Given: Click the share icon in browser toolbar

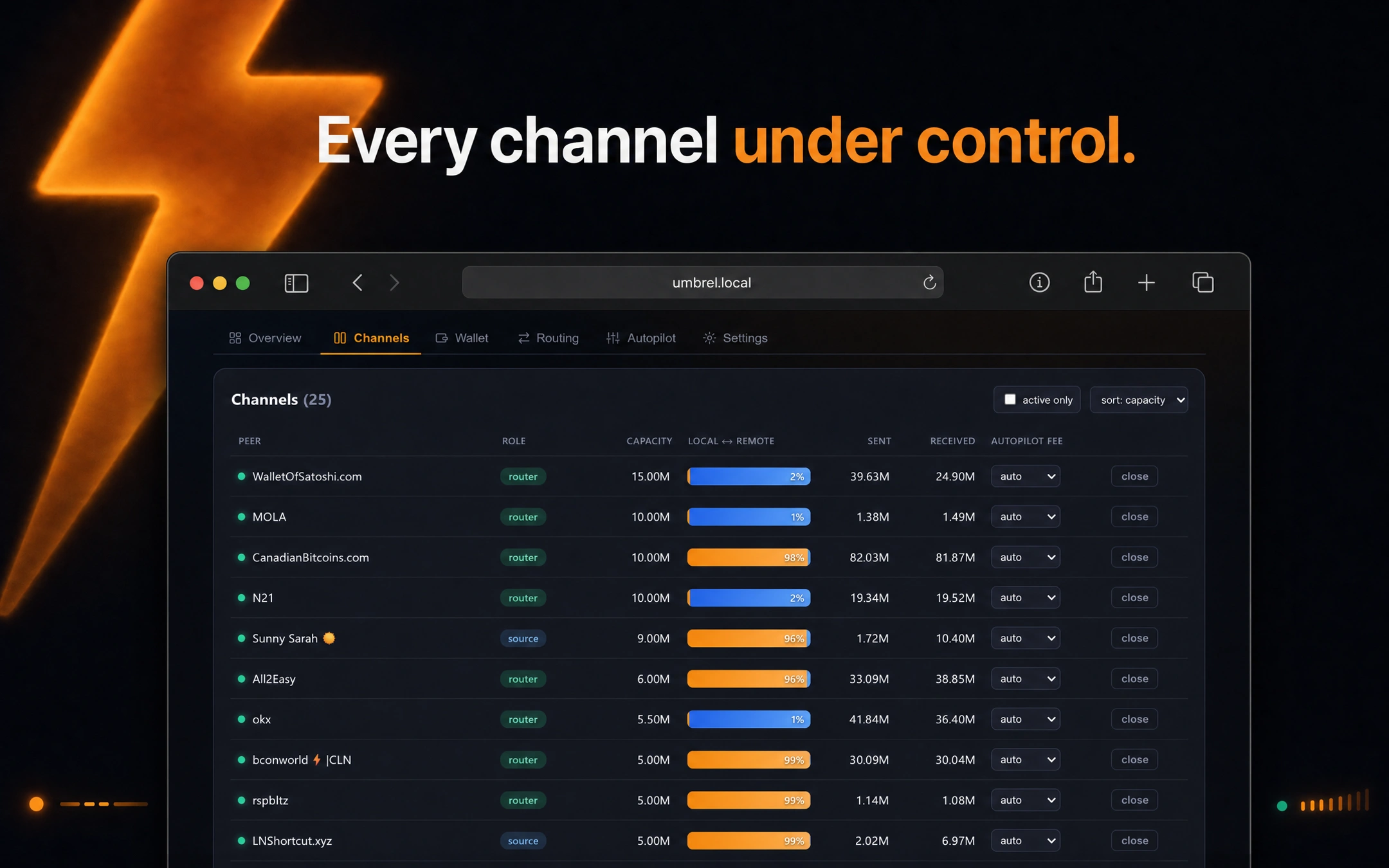Looking at the screenshot, I should click(x=1093, y=282).
